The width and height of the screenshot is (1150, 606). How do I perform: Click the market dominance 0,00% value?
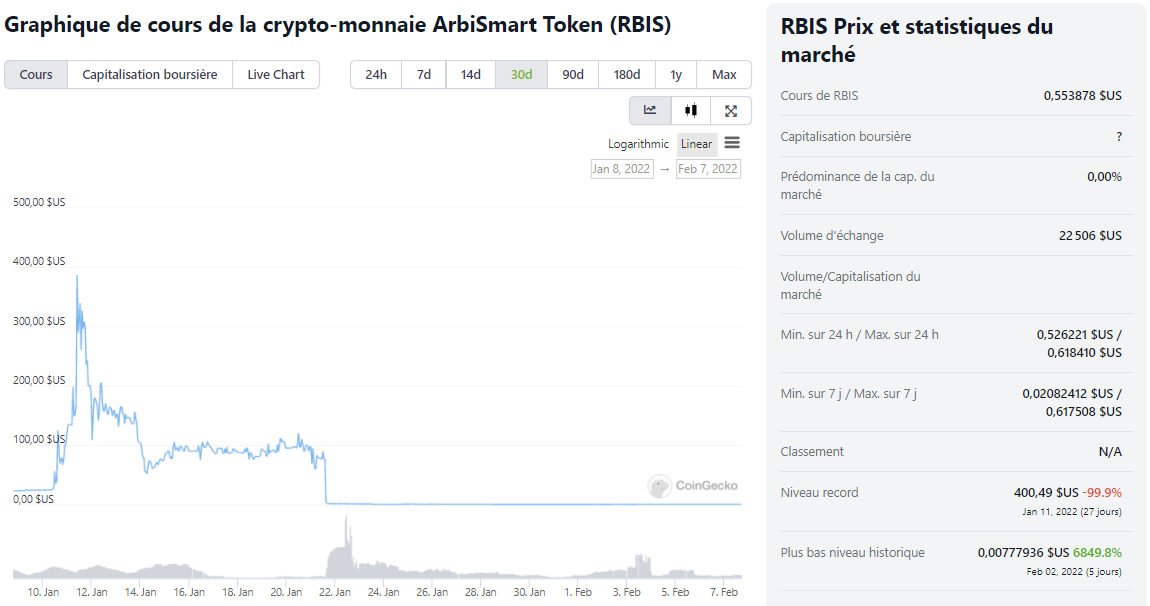coord(1105,177)
